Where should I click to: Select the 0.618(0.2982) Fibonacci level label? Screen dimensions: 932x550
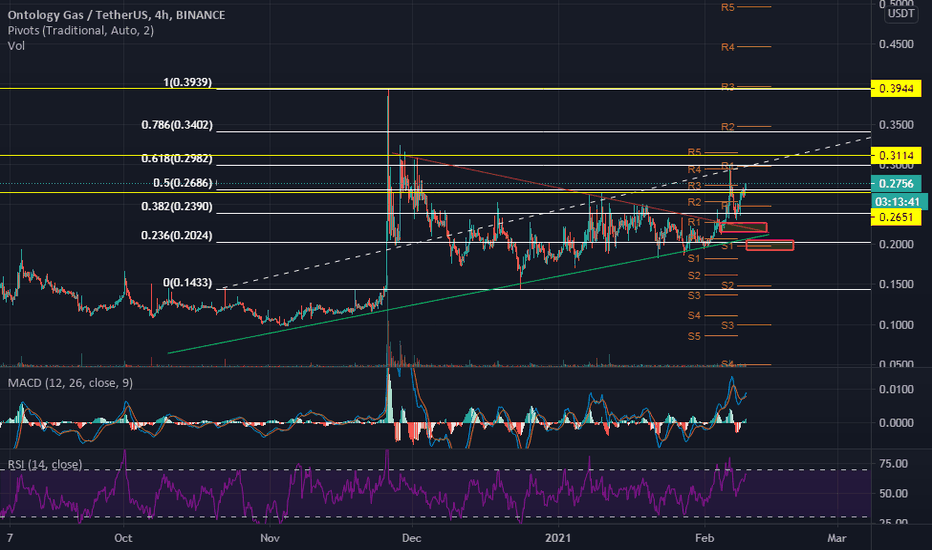coord(177,159)
